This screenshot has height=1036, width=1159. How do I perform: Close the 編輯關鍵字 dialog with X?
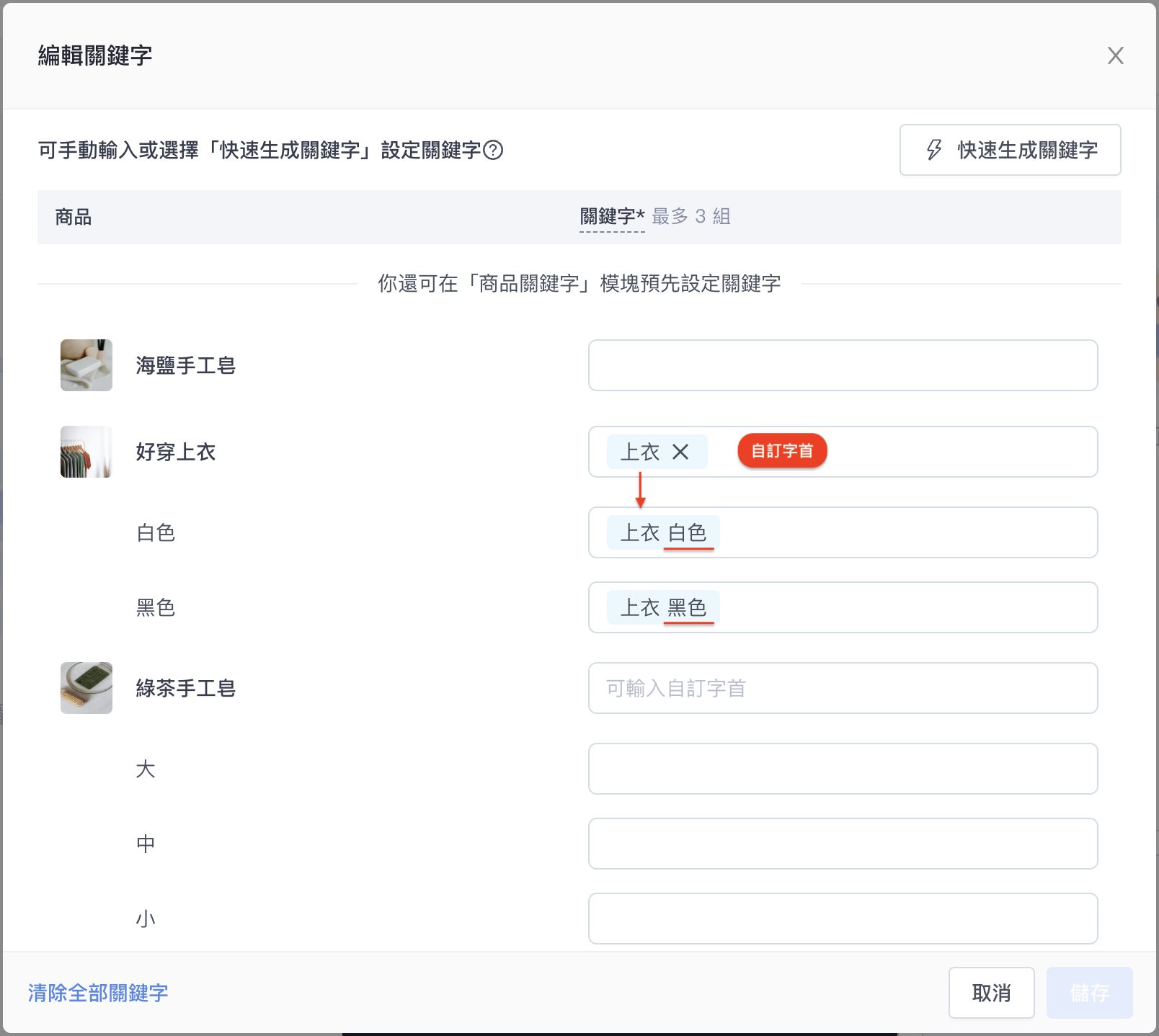pyautogui.click(x=1115, y=55)
